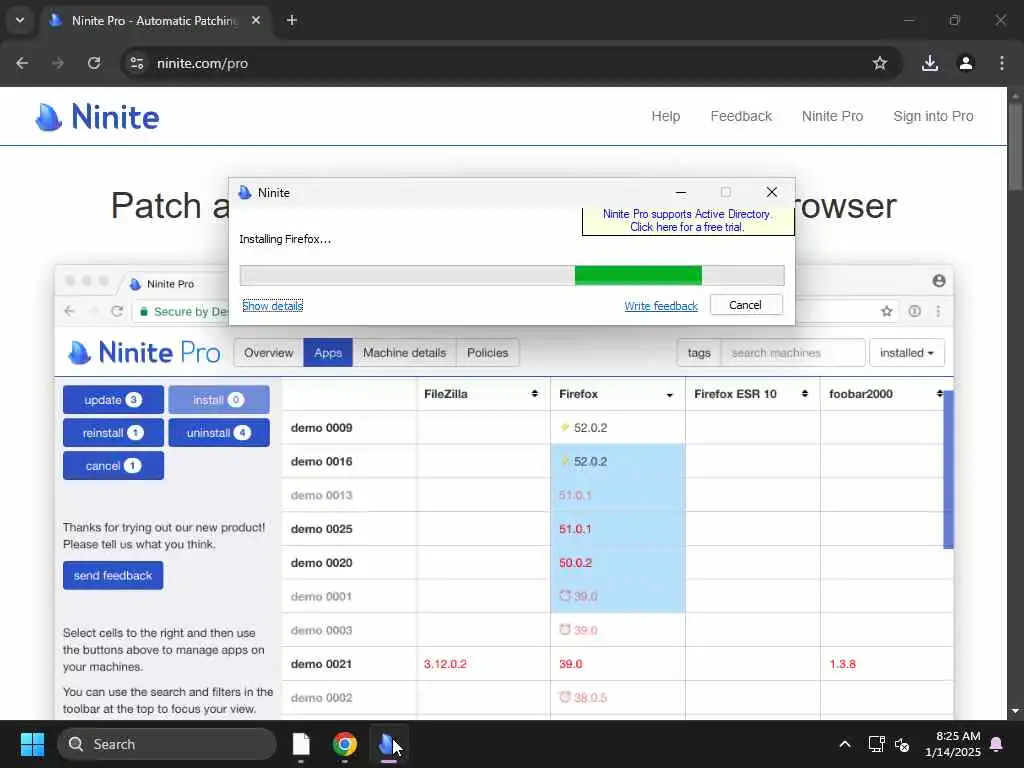The image size is (1024, 768).
Task: Open Chrome's three-dot menu
Action: [x=1002, y=63]
